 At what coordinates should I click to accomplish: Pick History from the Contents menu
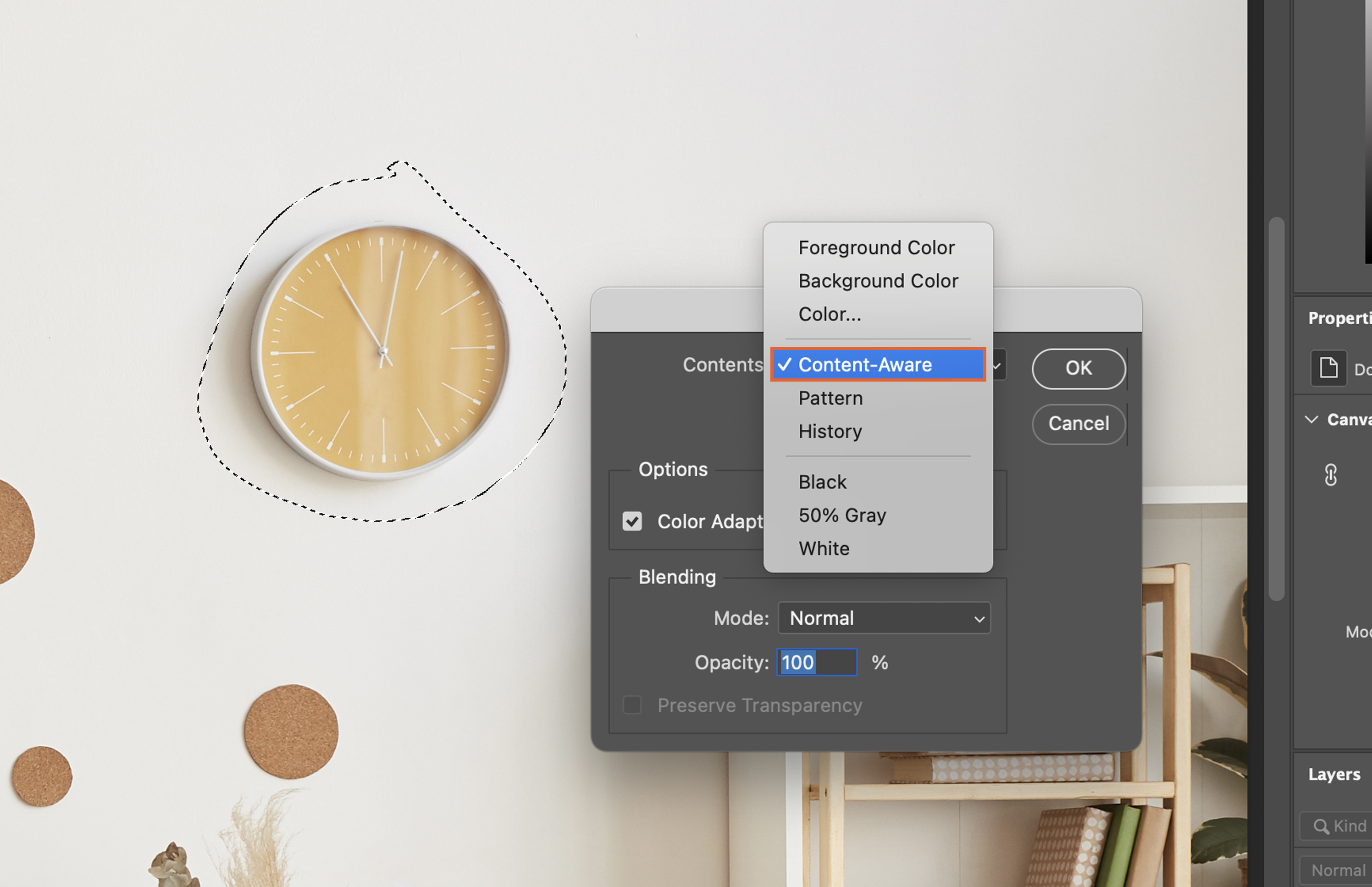pos(830,432)
